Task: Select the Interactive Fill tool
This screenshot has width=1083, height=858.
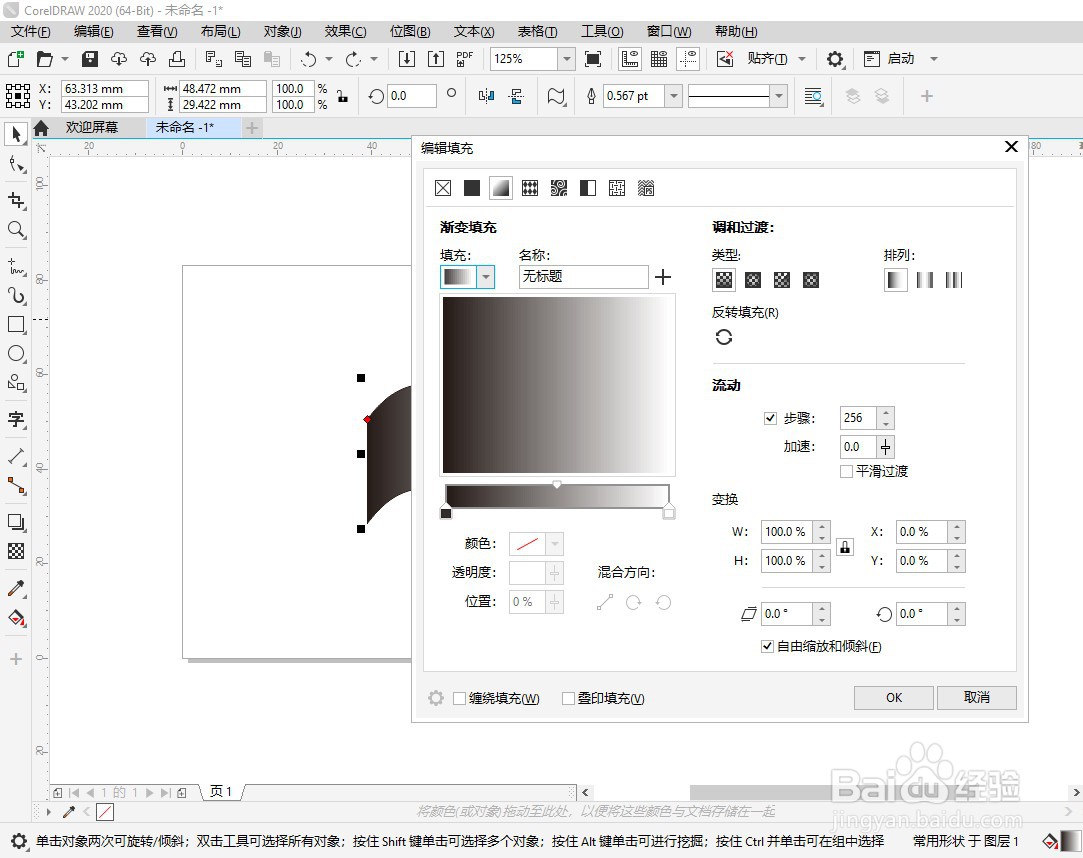Action: click(x=16, y=617)
